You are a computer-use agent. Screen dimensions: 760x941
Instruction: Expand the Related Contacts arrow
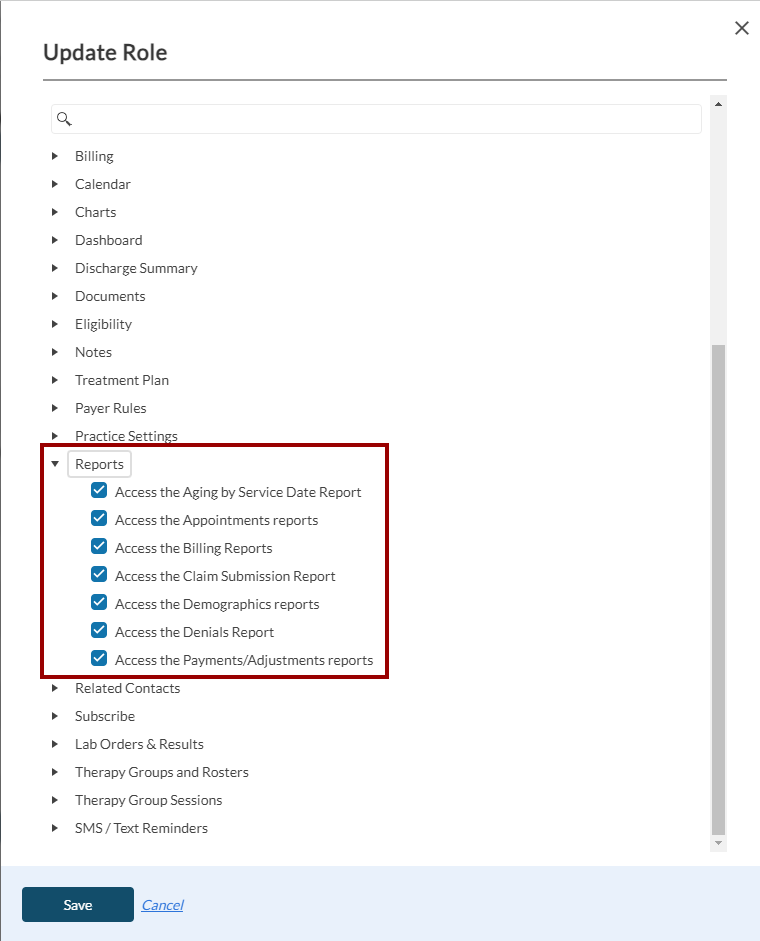[55, 688]
